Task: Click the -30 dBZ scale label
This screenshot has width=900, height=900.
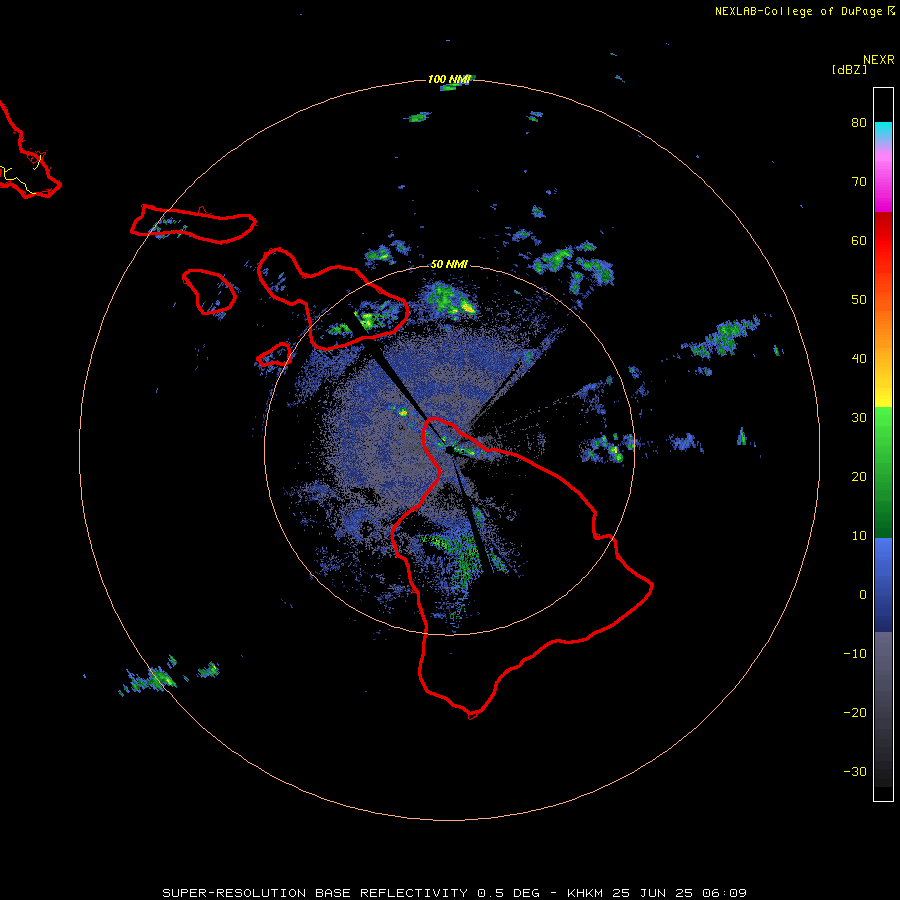Action: [x=855, y=771]
